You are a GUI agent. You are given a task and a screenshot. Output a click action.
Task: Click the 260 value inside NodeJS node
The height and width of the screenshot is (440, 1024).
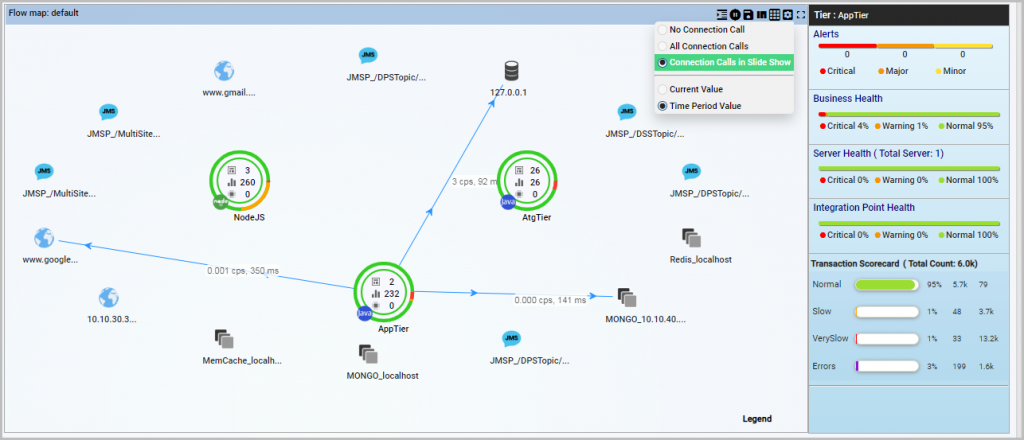[x=247, y=182]
